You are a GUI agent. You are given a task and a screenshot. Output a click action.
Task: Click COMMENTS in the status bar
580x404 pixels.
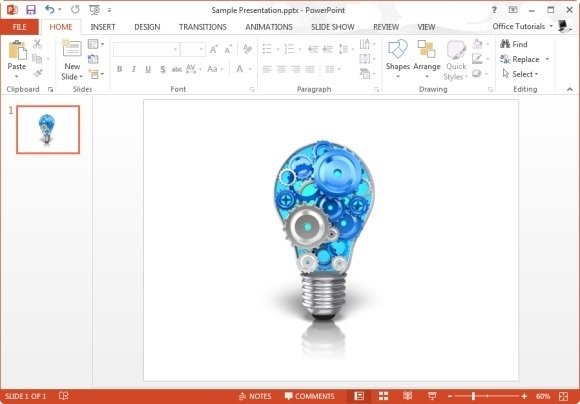coord(310,396)
